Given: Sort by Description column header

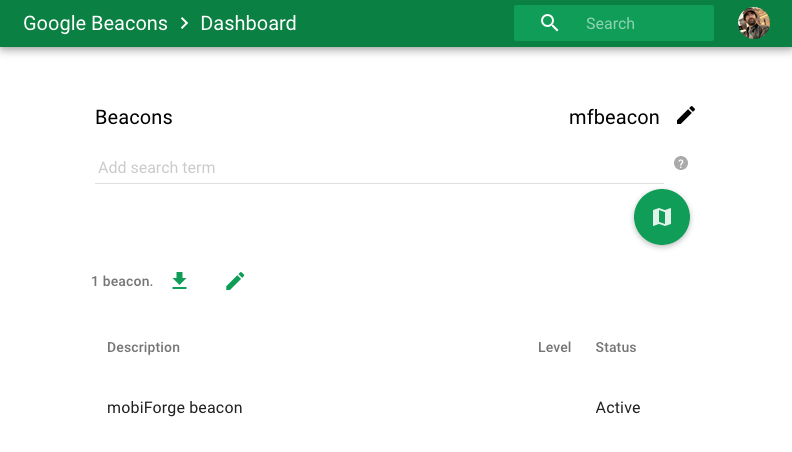Looking at the screenshot, I should click(x=143, y=347).
